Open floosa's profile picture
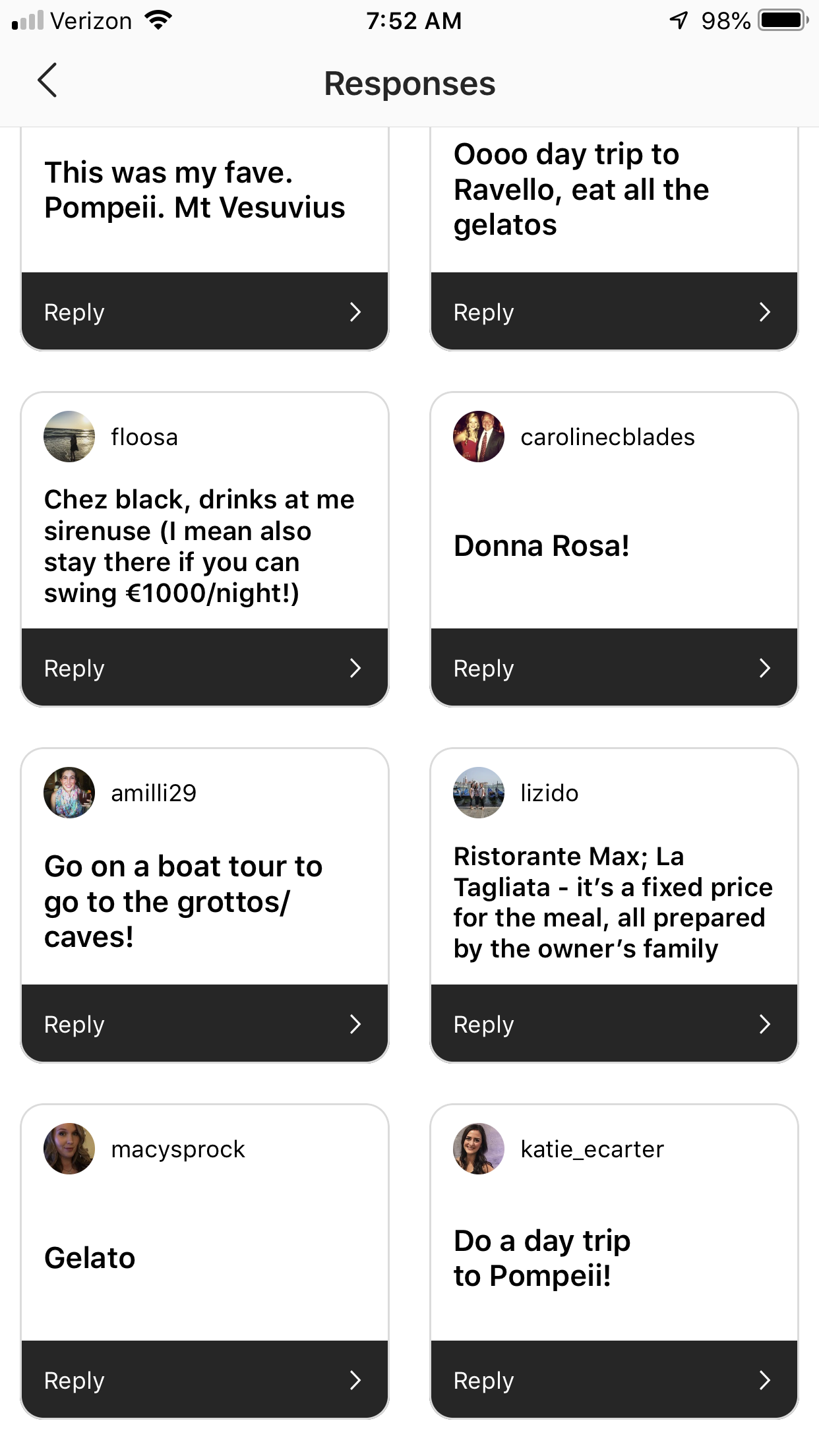 (69, 437)
